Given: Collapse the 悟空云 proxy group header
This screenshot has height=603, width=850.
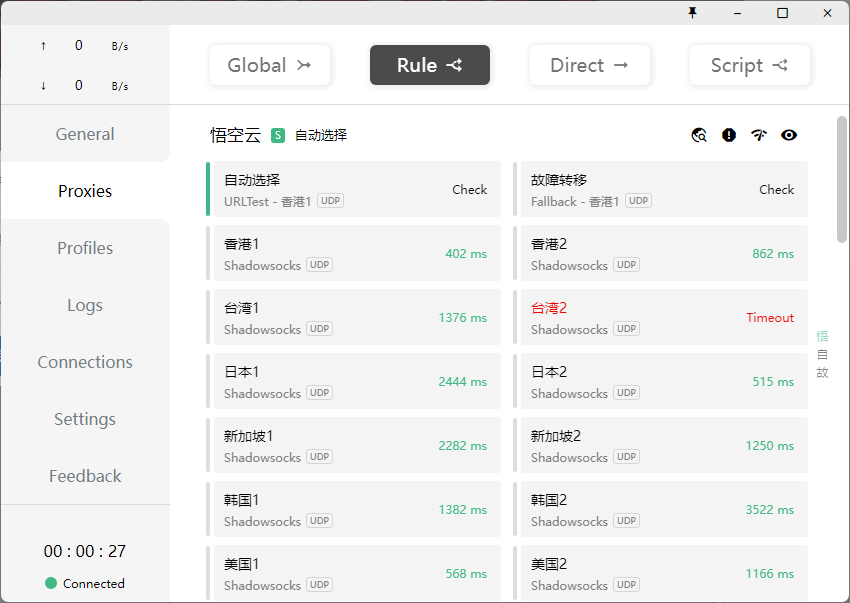Looking at the screenshot, I should tap(235, 135).
